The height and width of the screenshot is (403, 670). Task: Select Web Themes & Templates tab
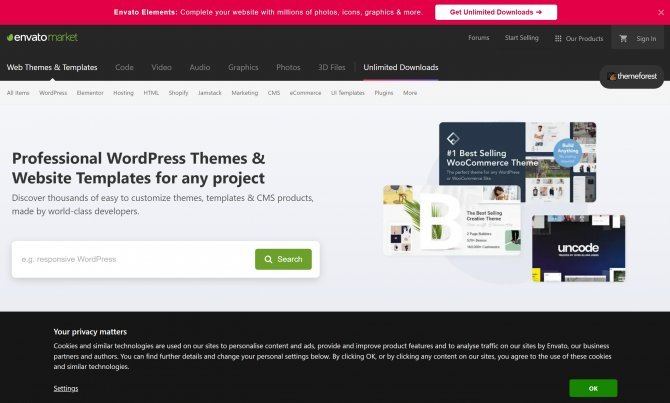coord(52,67)
